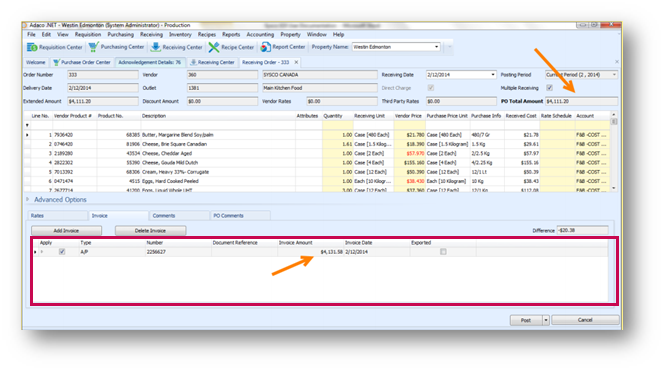Click the Delivery Date field

[102, 88]
